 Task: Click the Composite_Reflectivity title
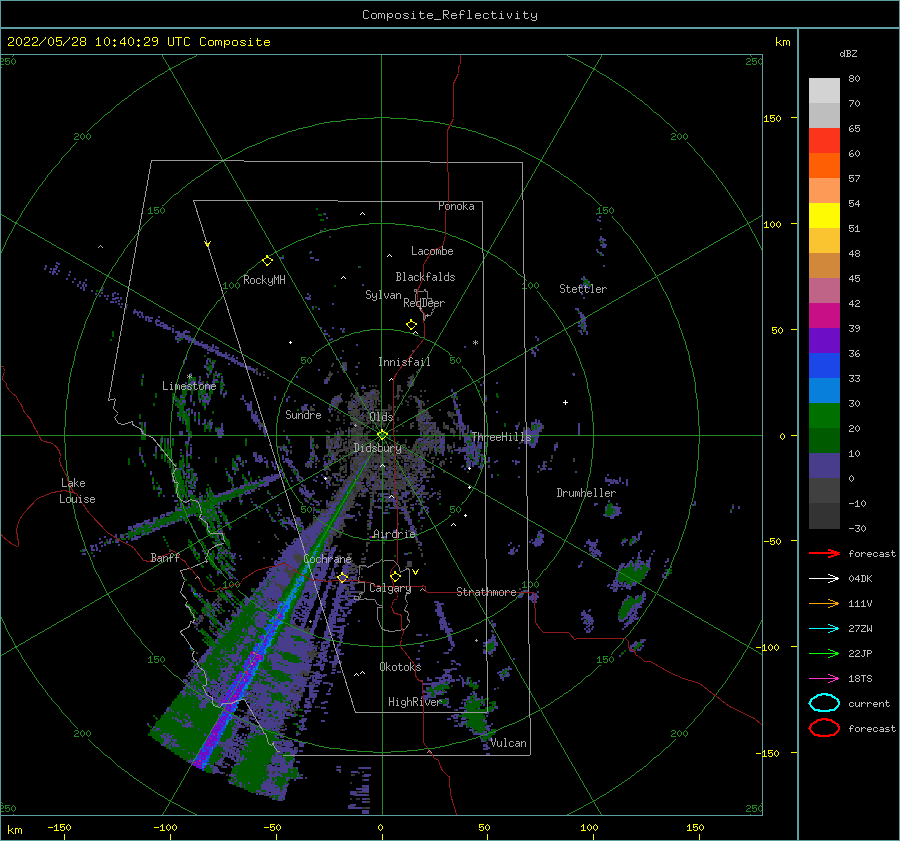point(450,15)
